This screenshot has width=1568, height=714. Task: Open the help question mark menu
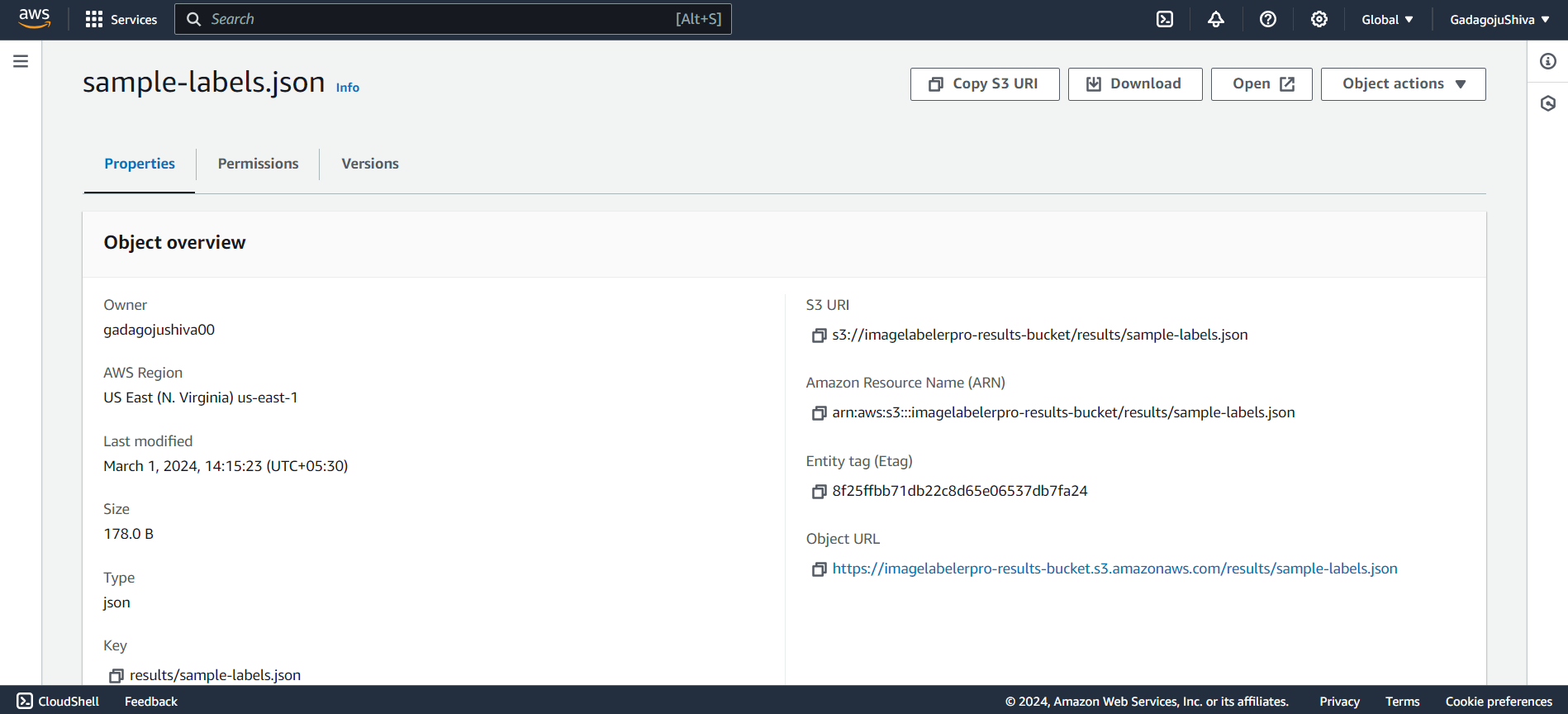coord(1268,19)
